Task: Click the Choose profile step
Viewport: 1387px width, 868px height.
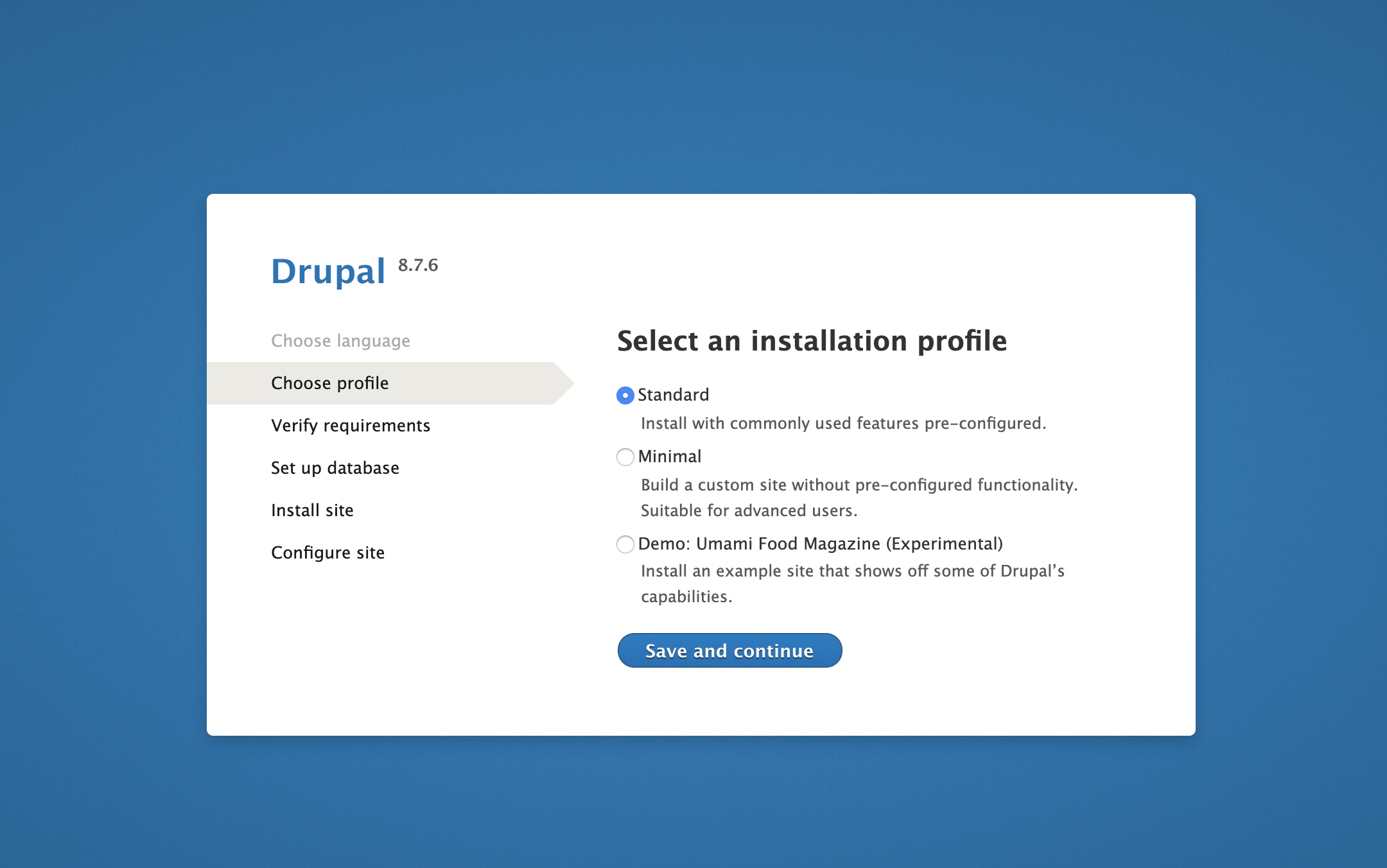Action: click(x=390, y=383)
